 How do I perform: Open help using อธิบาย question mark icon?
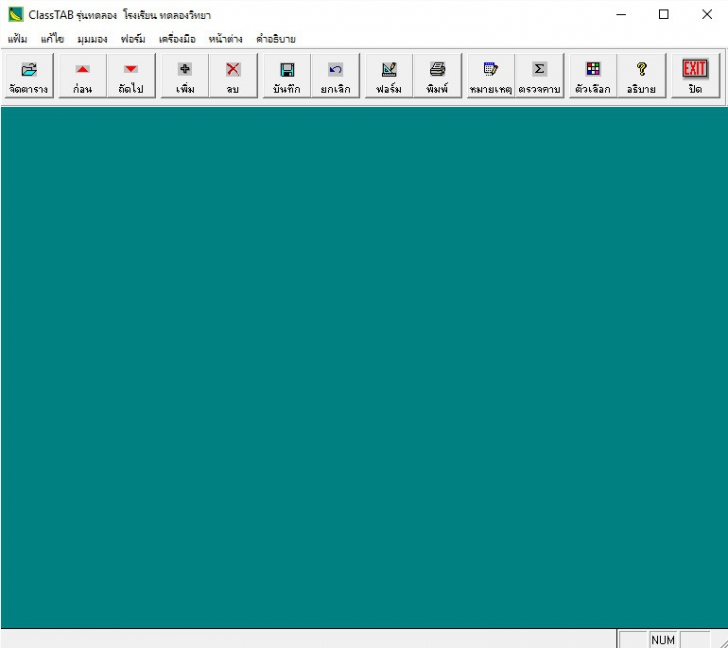641,76
